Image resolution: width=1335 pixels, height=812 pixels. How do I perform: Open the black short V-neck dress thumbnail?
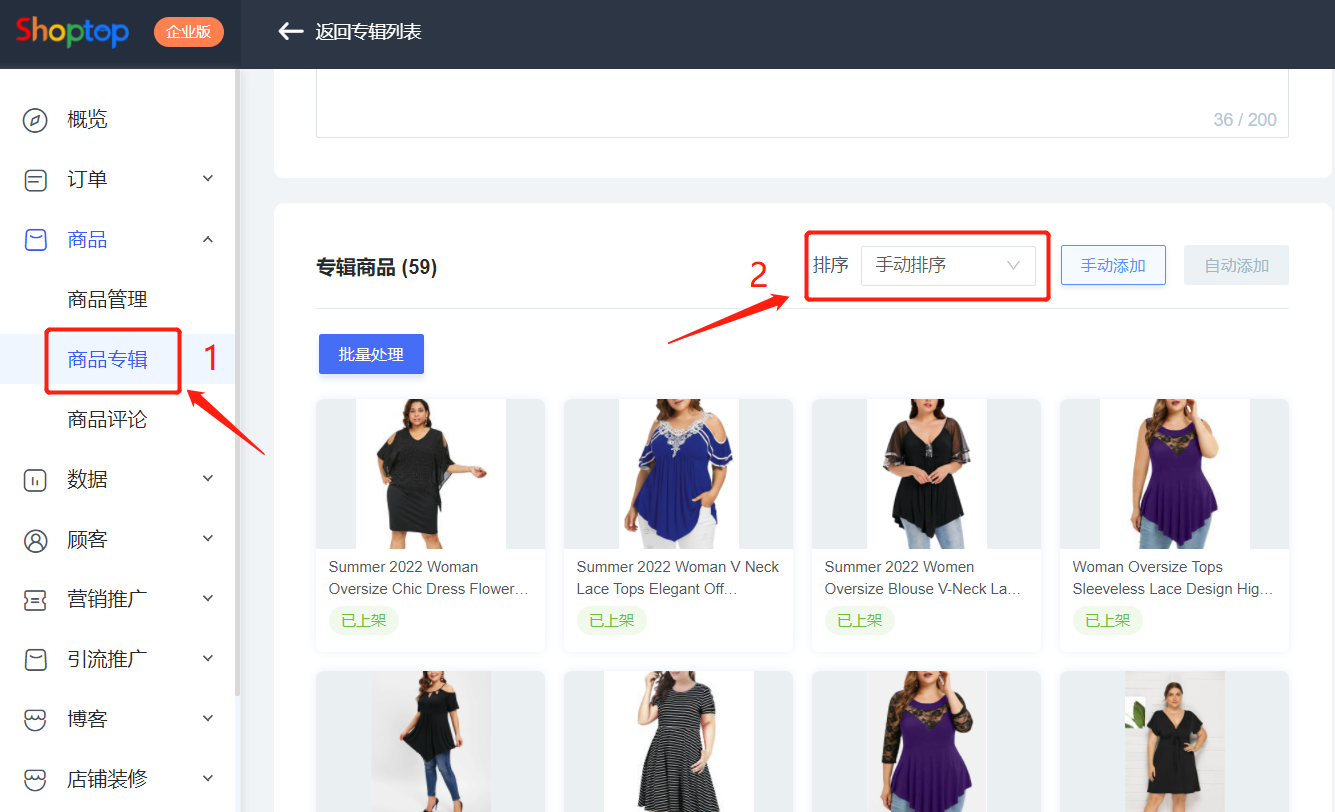(1174, 741)
